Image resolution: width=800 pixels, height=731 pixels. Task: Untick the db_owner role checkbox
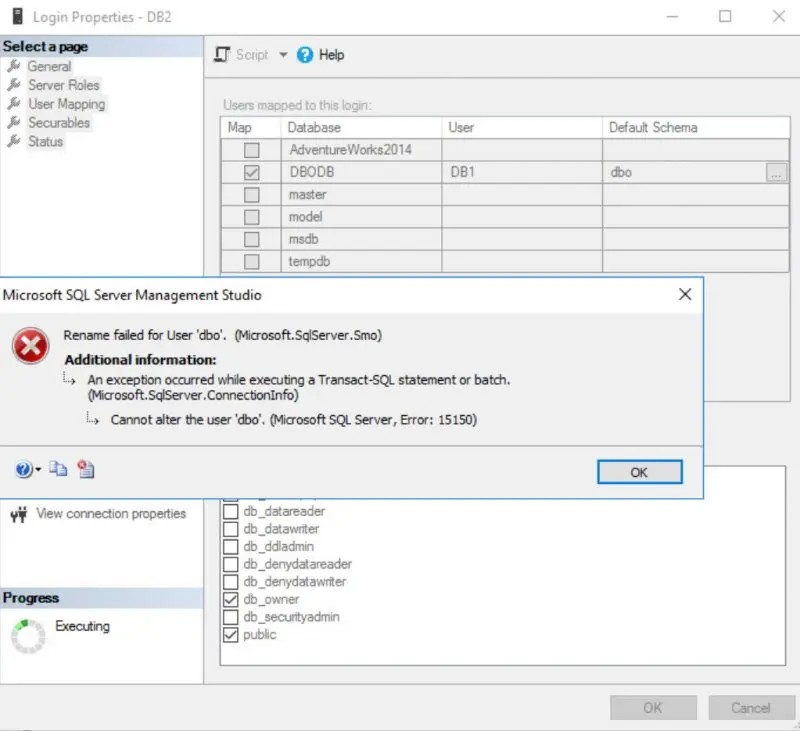[x=231, y=599]
